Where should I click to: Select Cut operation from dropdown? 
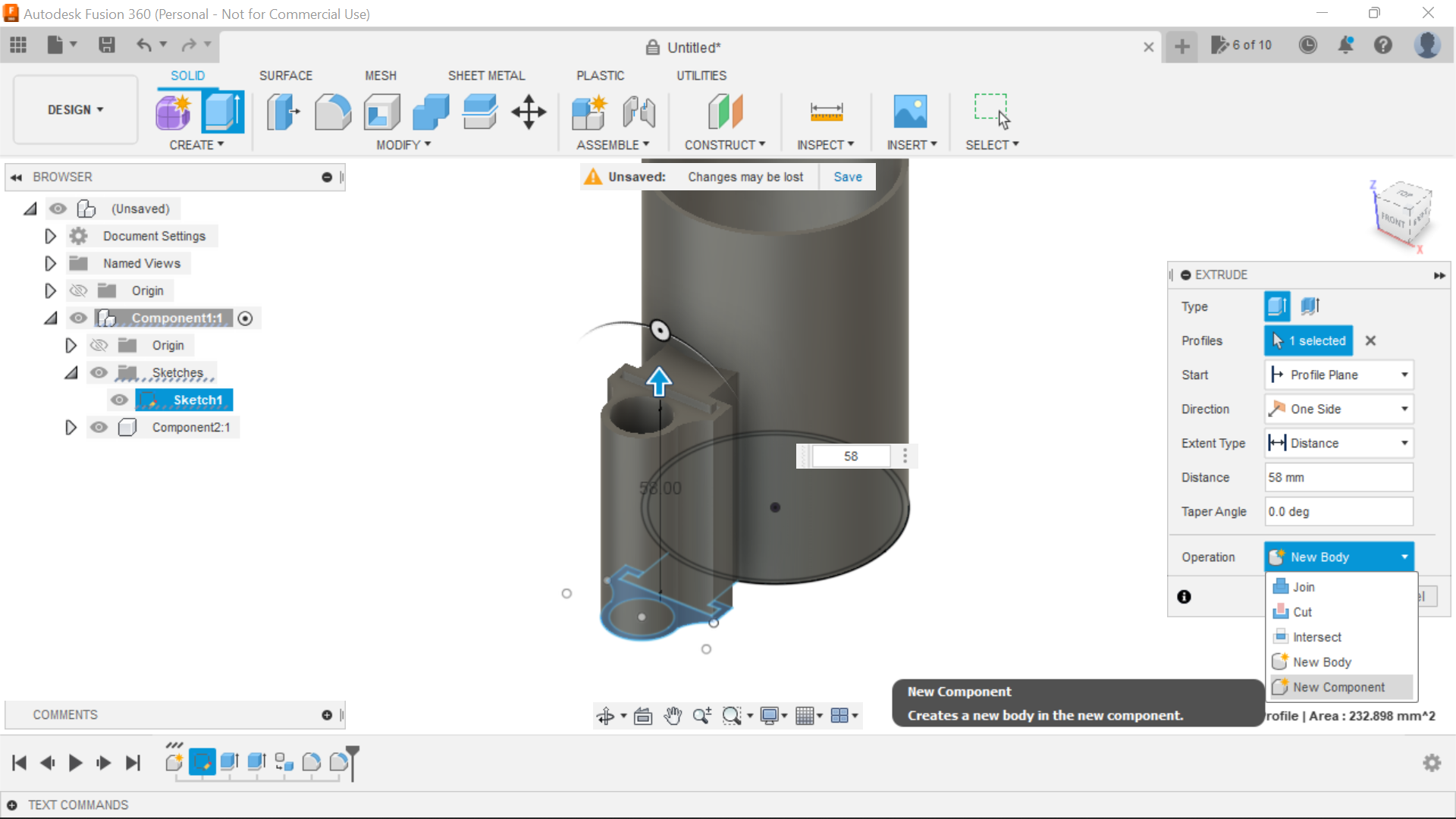click(x=1301, y=611)
